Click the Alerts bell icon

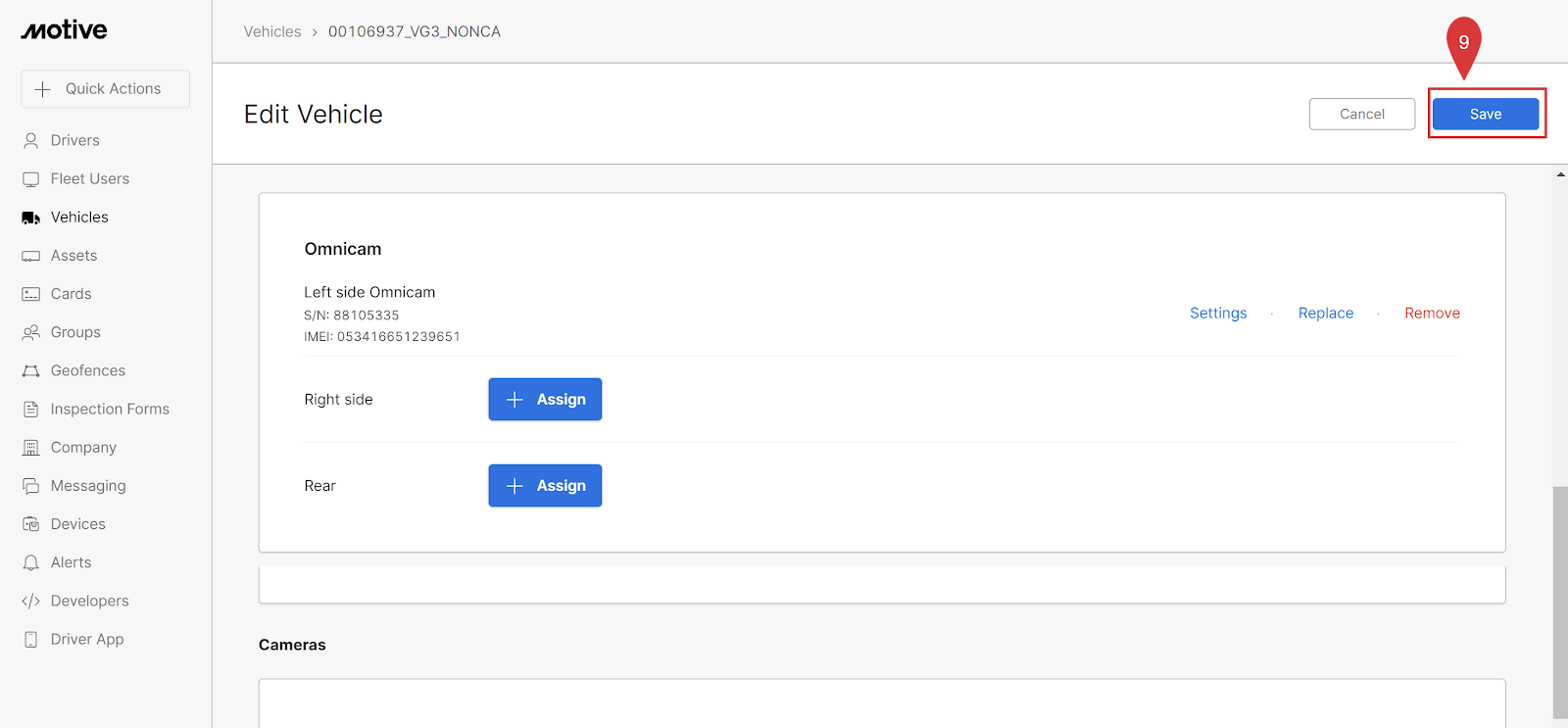point(31,562)
